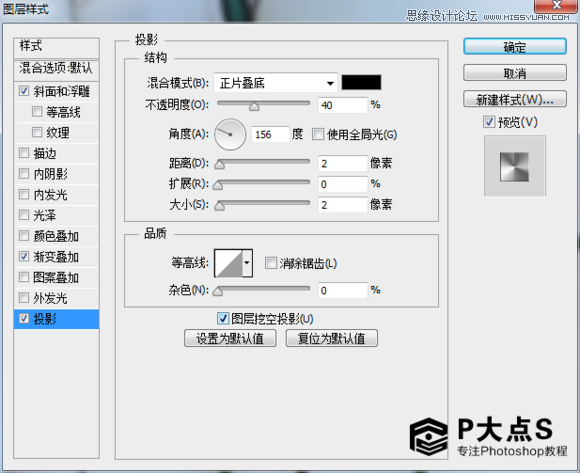
Task: Disable the 渐变叠加 checkbox
Action: point(24,256)
